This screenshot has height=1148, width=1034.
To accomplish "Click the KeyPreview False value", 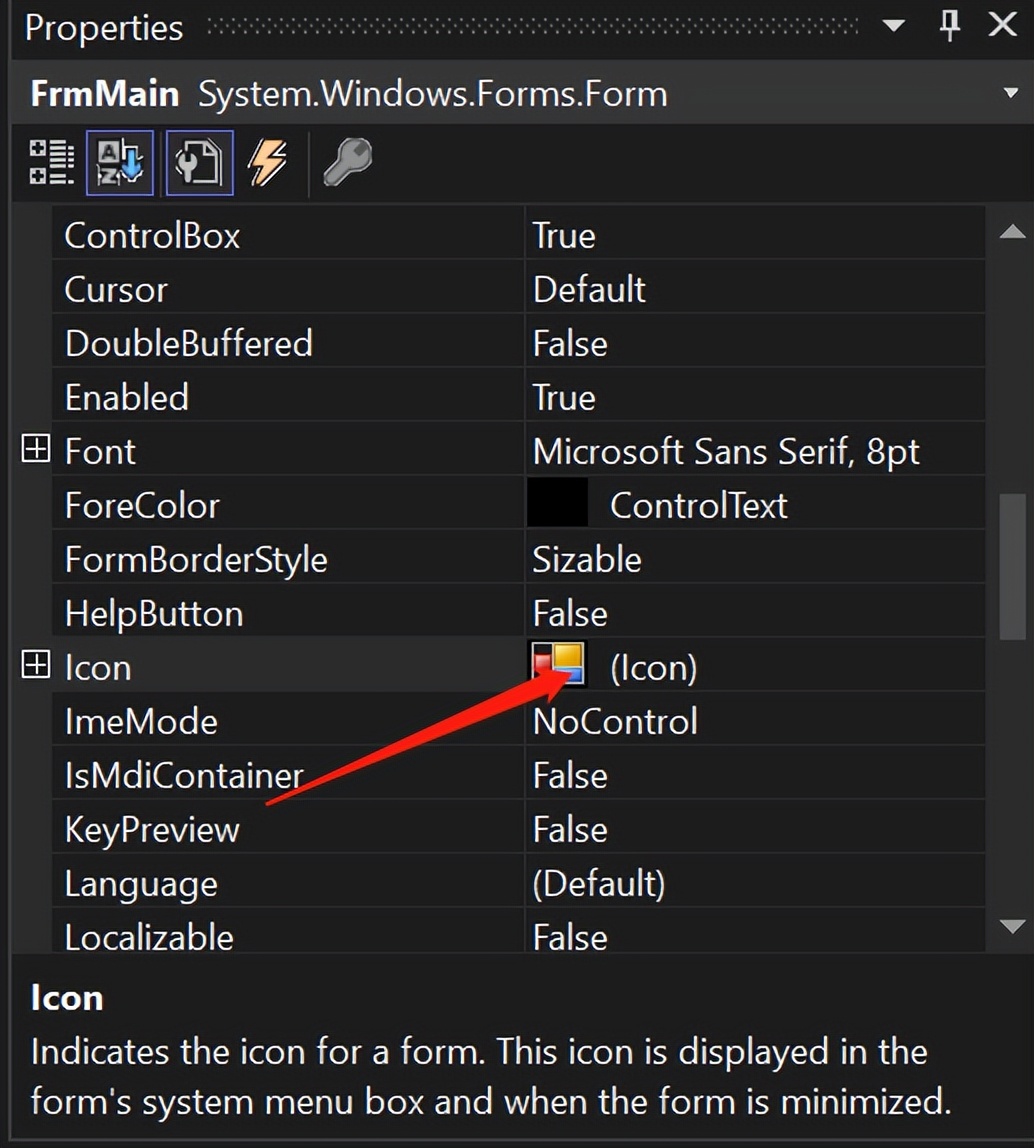I will 570,829.
